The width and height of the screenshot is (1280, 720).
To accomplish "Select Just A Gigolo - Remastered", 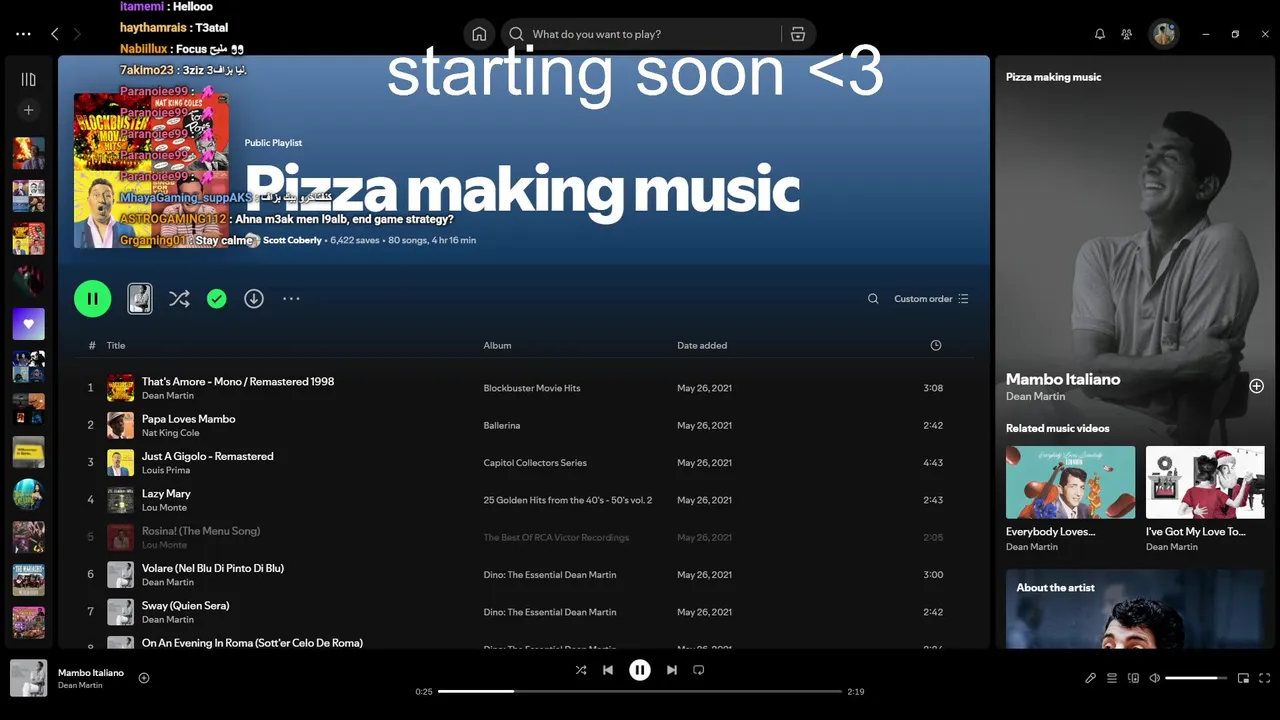I will (x=207, y=456).
